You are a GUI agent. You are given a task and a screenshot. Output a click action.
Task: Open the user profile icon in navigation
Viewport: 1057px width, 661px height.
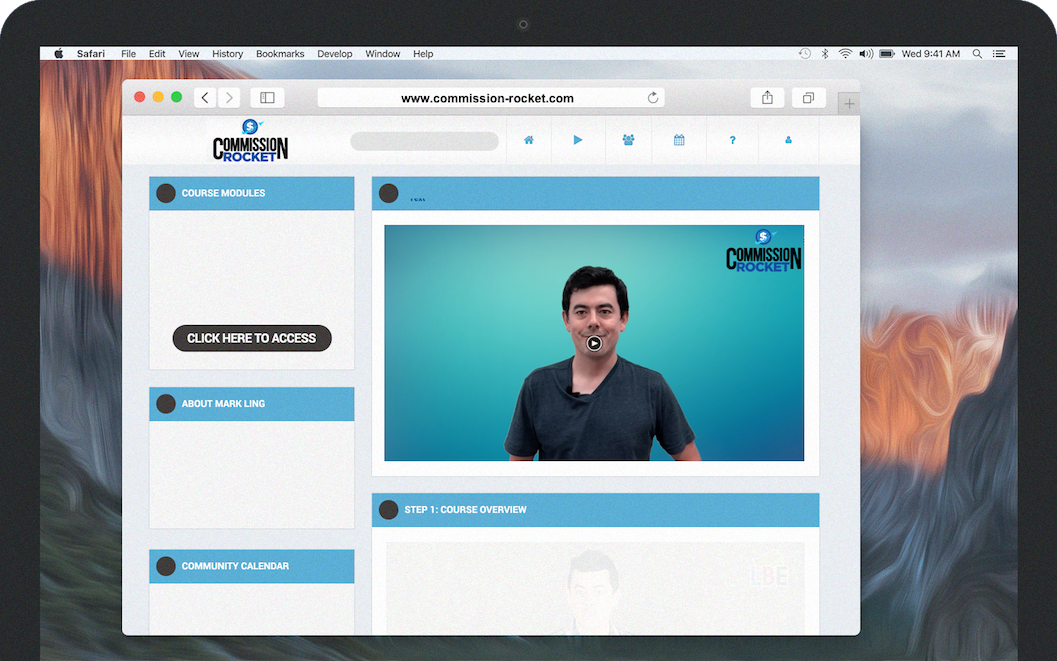788,140
